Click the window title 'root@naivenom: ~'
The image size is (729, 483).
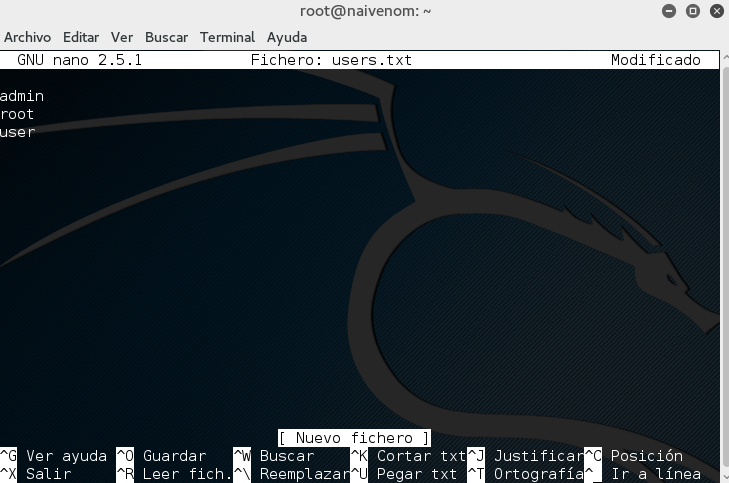pos(365,11)
